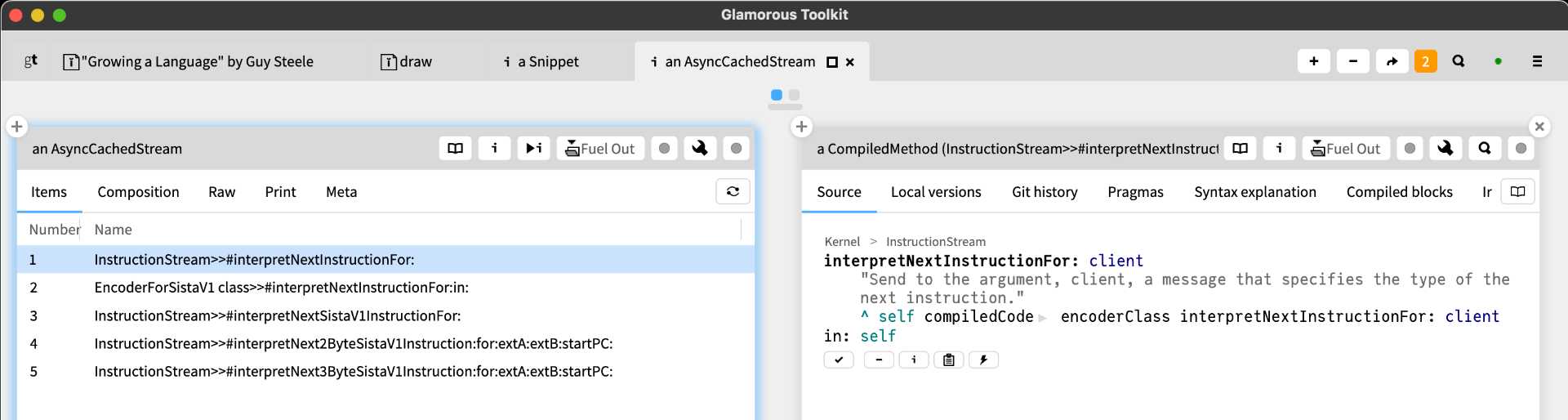Image resolution: width=1568 pixels, height=420 pixels.
Task: Click the Name column header
Action: pos(113,230)
